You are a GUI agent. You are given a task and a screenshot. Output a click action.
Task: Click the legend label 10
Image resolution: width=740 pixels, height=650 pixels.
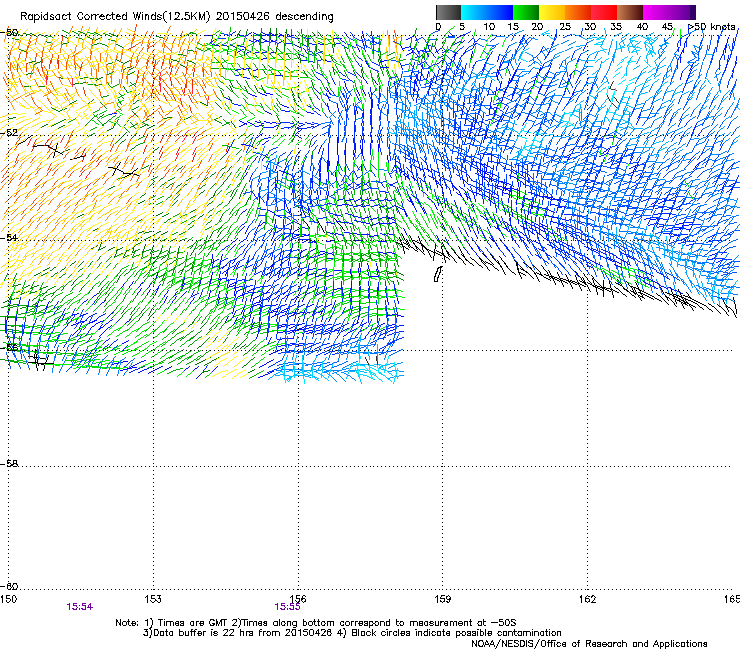[x=489, y=27]
